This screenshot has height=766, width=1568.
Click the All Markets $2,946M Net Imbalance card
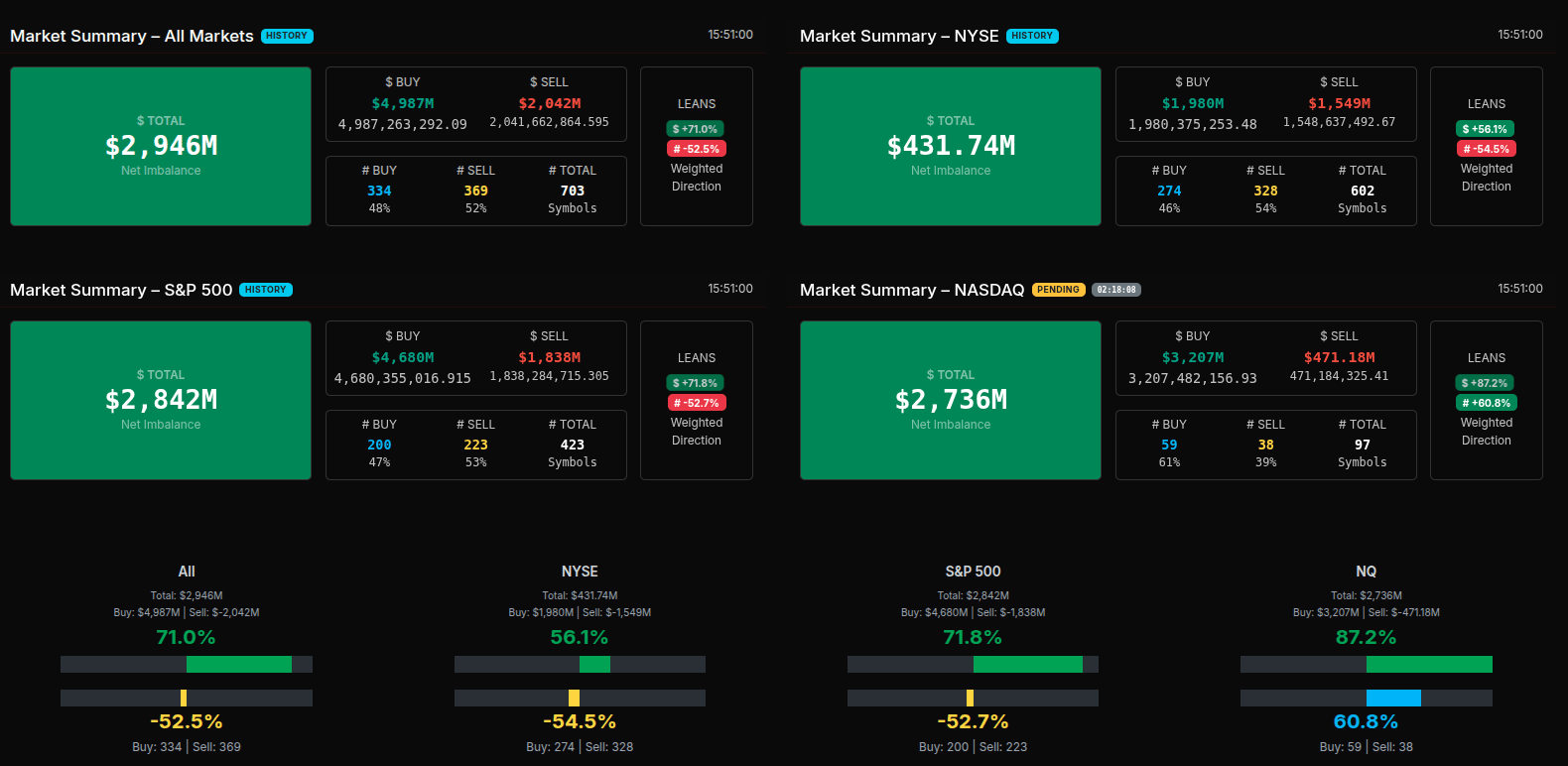(161, 146)
